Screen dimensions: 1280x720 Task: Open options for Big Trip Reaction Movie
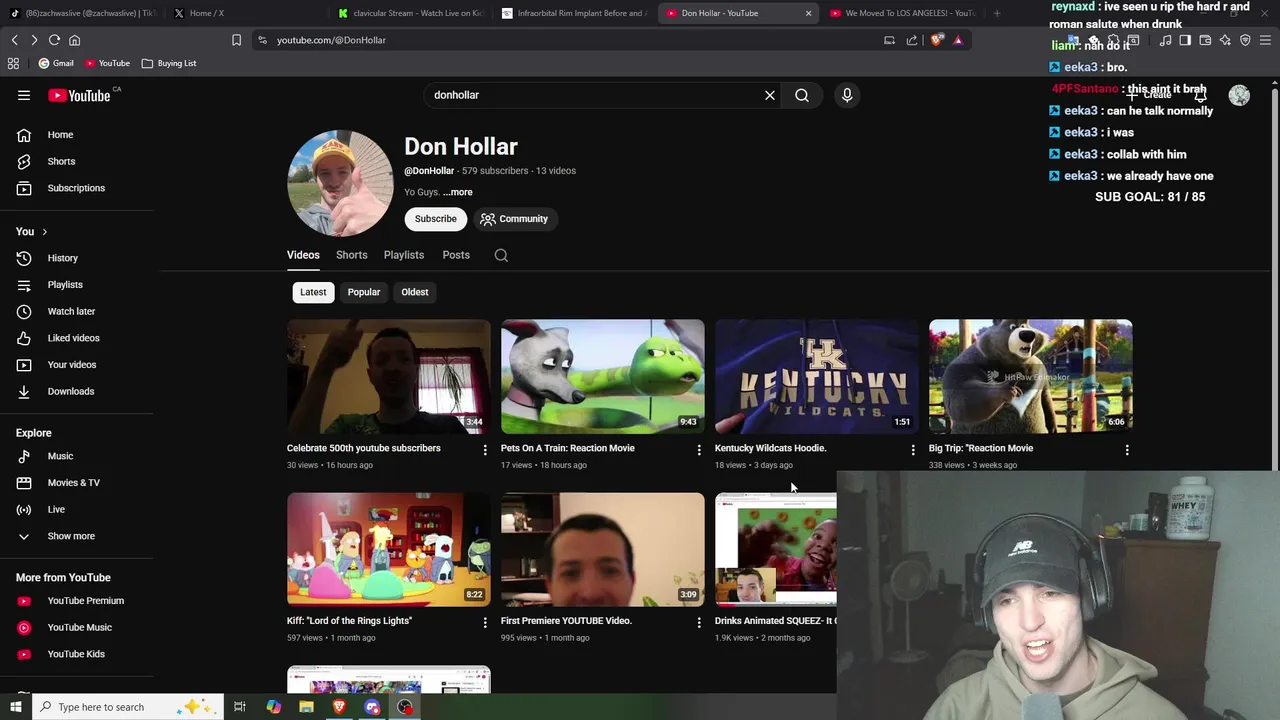pyautogui.click(x=1127, y=450)
